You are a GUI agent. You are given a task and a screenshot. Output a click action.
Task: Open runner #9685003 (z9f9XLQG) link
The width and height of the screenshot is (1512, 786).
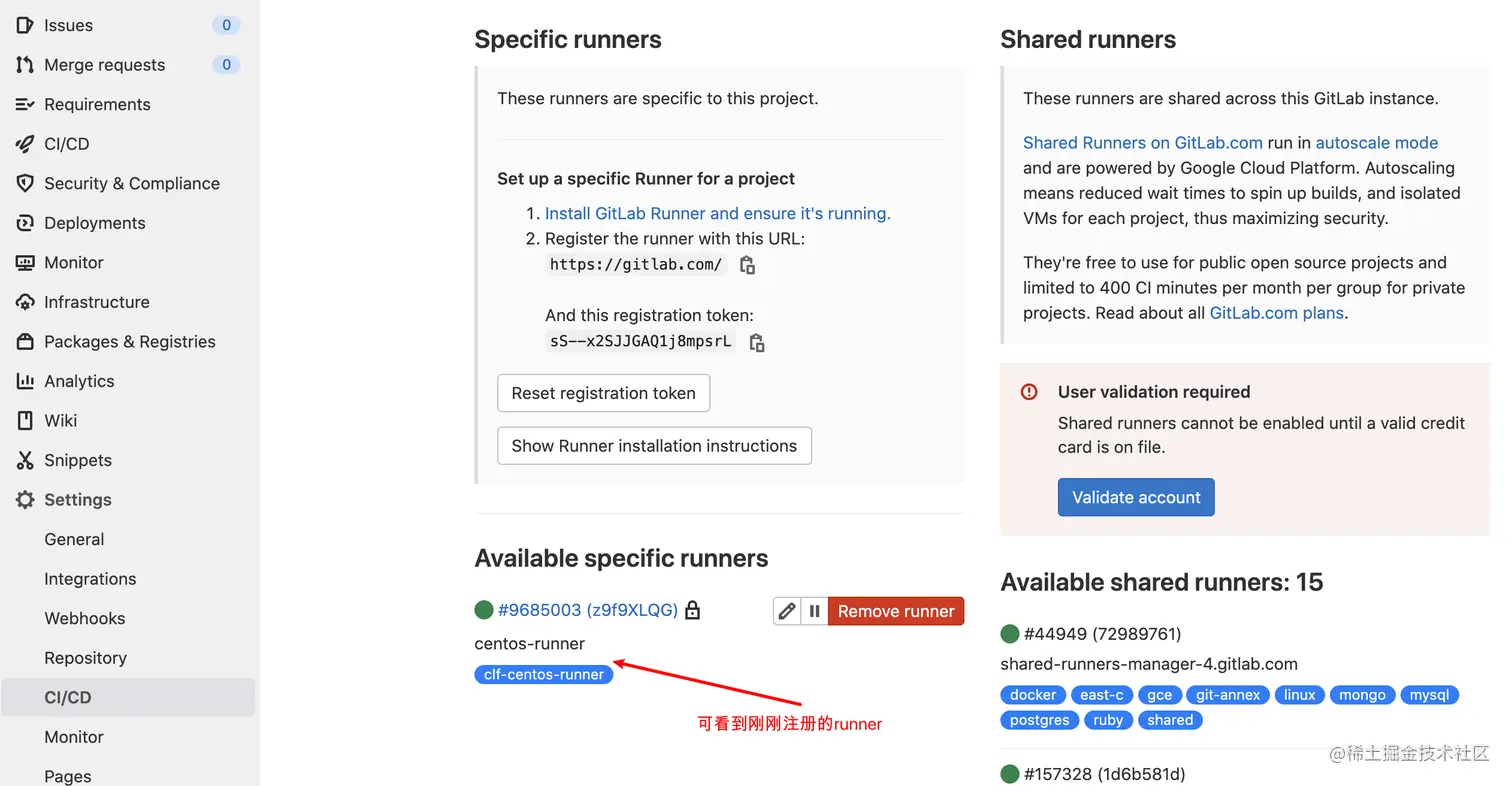click(587, 610)
